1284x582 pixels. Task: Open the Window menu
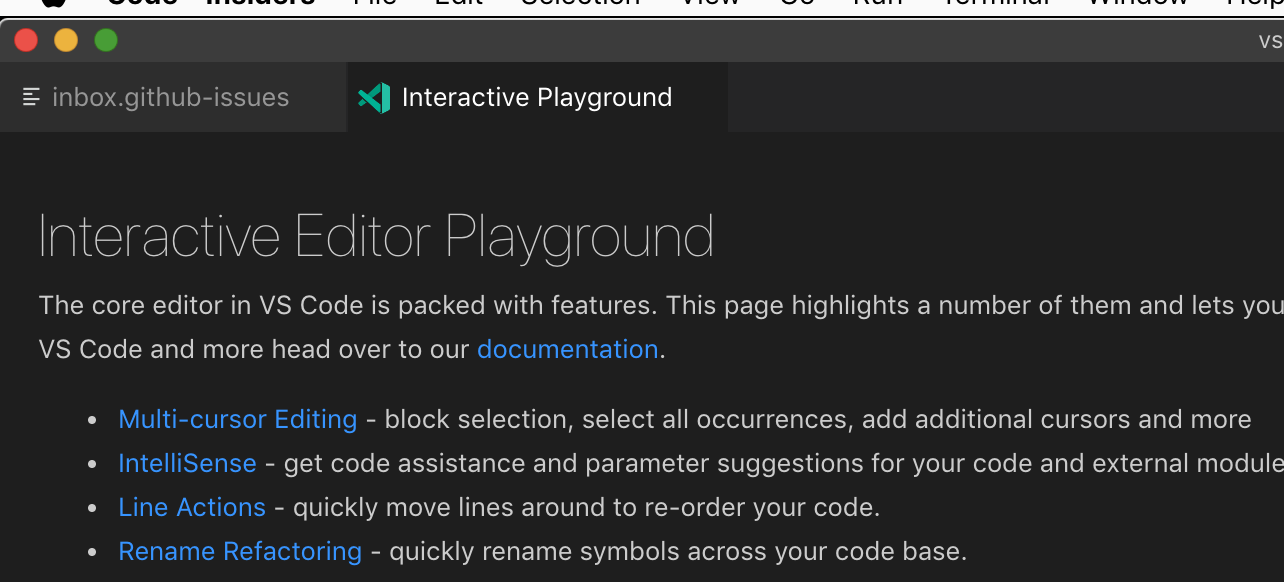[x=1135, y=4]
